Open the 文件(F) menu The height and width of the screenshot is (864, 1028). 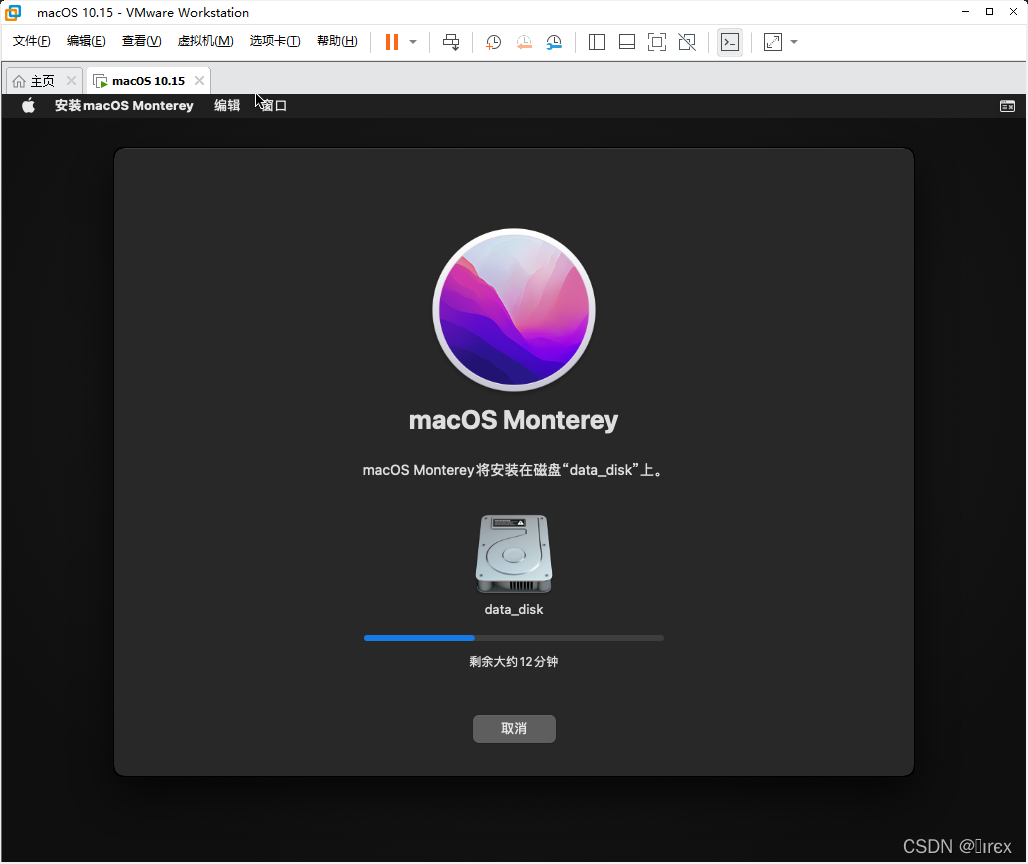[x=31, y=41]
